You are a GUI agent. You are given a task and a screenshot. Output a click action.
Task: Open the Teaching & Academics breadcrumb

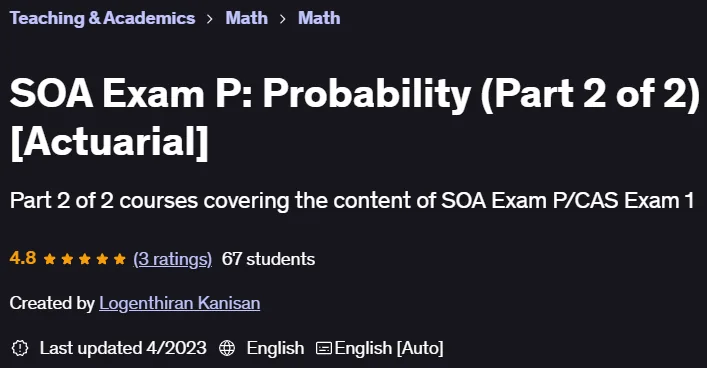click(102, 18)
